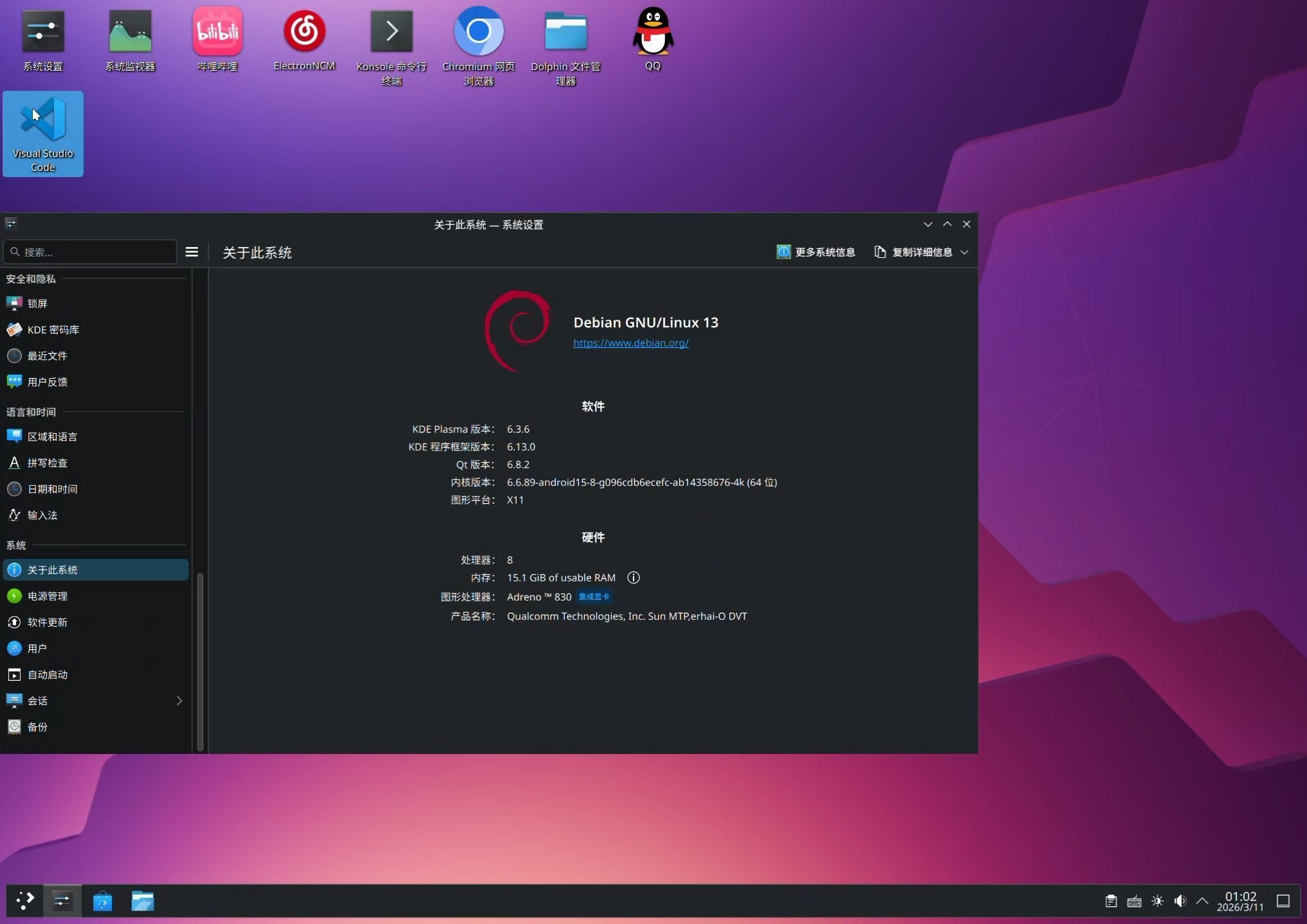The image size is (1307, 924).
Task: Select the Visual Studio Code desktop icon
Action: click(x=43, y=134)
